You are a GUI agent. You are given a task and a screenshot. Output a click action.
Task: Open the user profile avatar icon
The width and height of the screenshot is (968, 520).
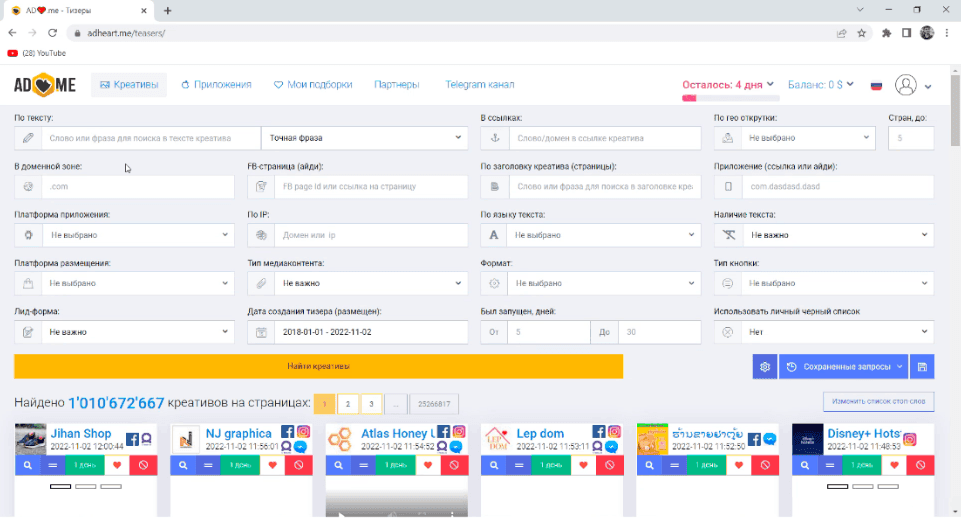click(906, 85)
